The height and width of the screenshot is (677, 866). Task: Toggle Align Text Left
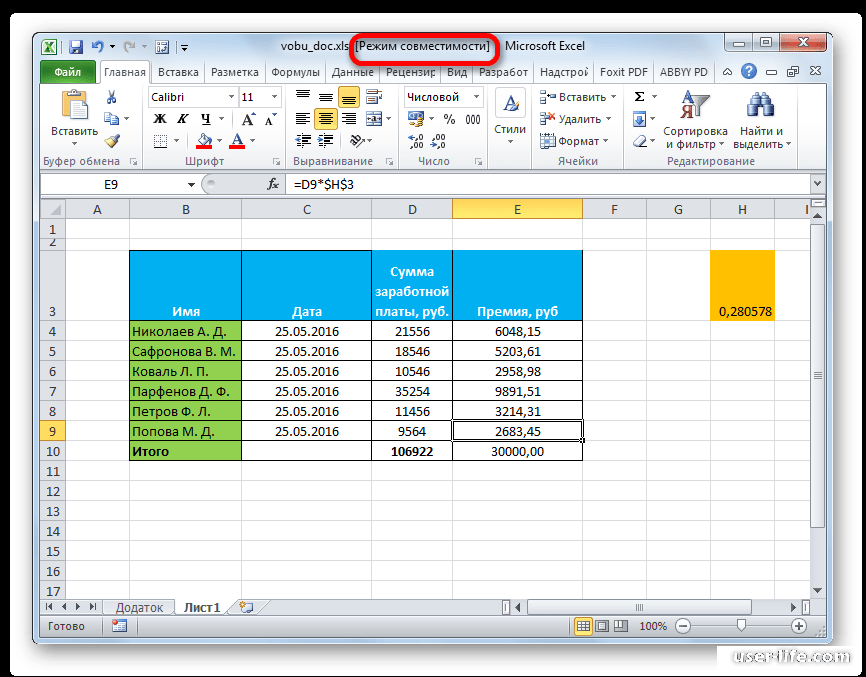303,119
